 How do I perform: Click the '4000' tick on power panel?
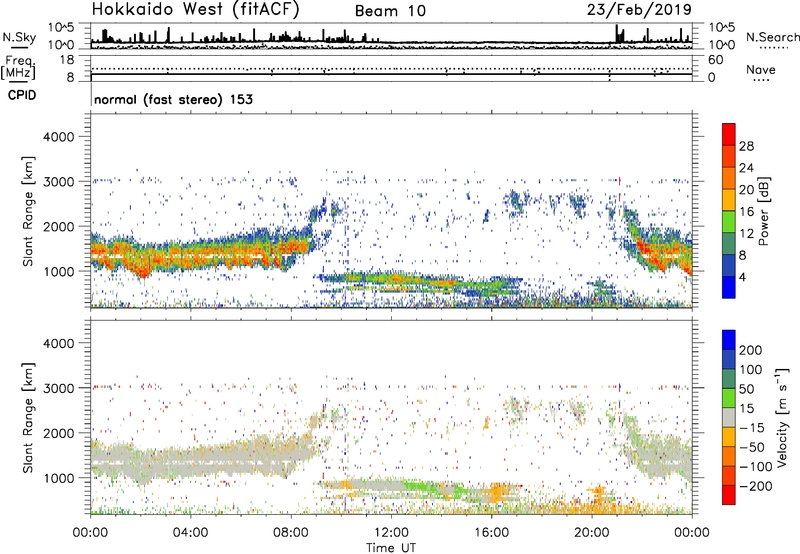59,137
